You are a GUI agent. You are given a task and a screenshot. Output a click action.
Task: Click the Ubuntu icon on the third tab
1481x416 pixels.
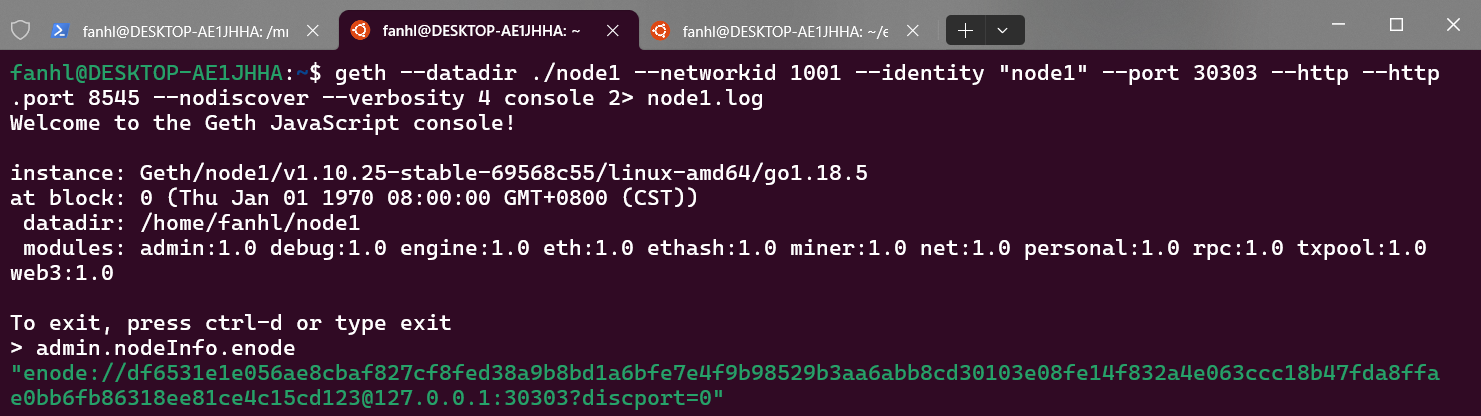(x=660, y=31)
